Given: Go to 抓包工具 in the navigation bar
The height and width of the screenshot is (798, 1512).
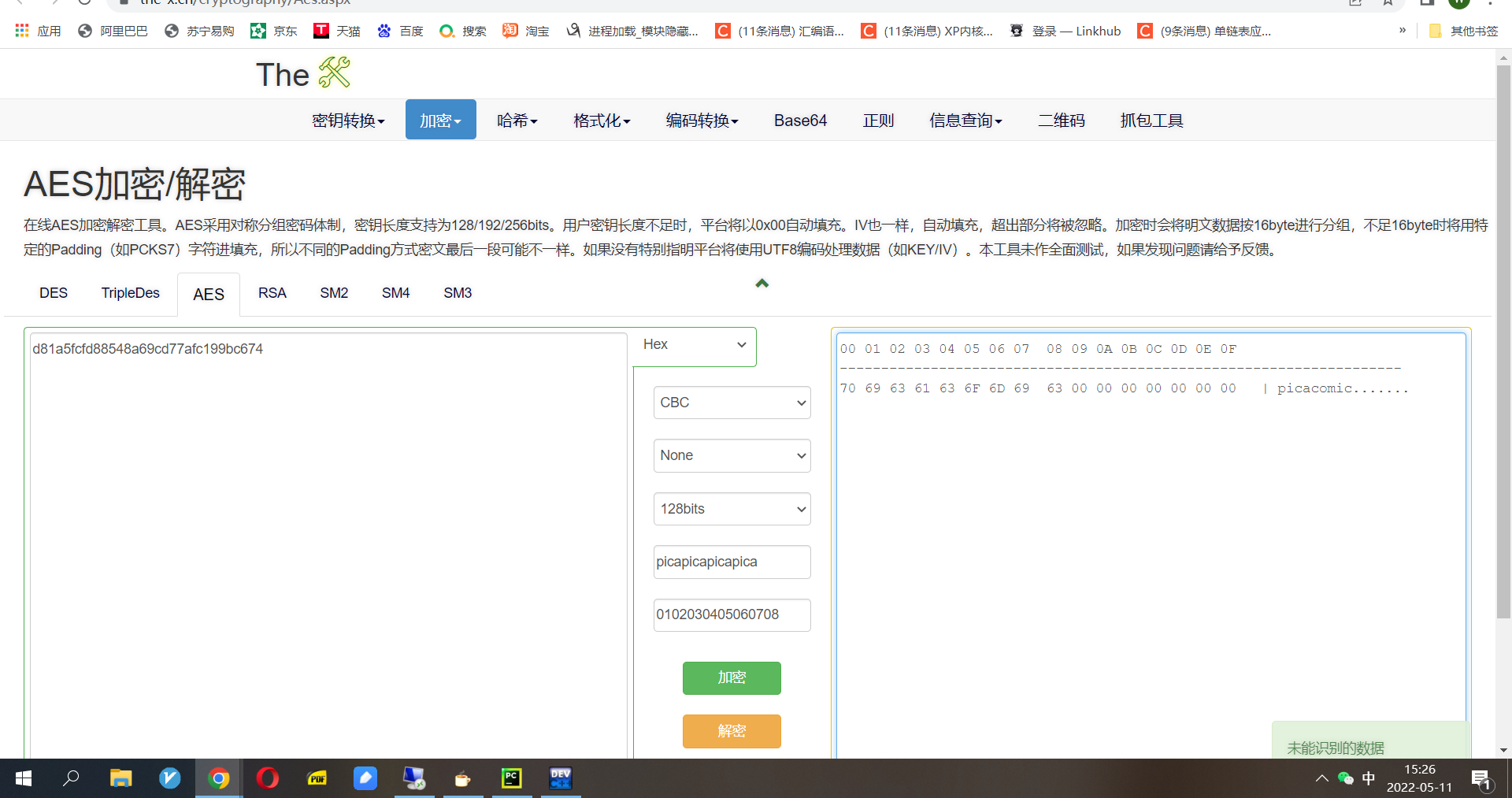Looking at the screenshot, I should pos(1152,120).
